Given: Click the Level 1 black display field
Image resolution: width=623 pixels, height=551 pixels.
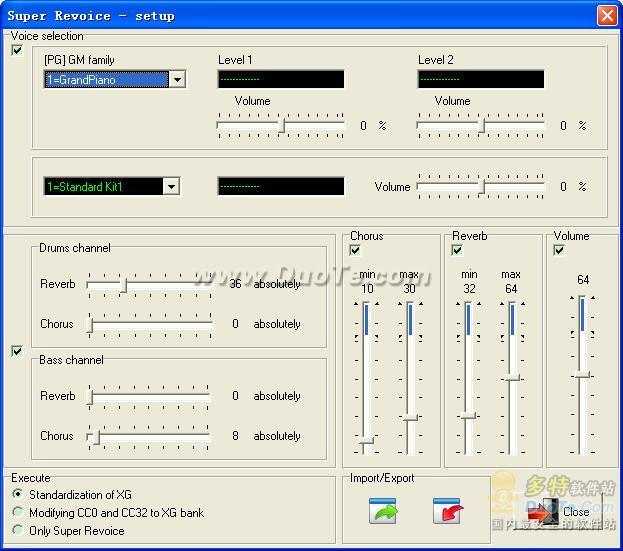Looking at the screenshot, I should tap(281, 79).
